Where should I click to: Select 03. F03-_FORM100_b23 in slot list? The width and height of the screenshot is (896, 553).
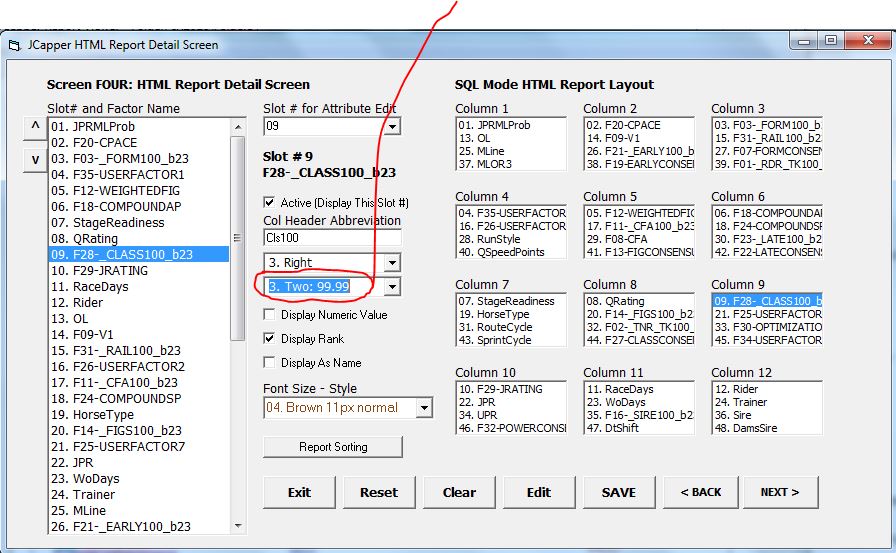point(139,159)
